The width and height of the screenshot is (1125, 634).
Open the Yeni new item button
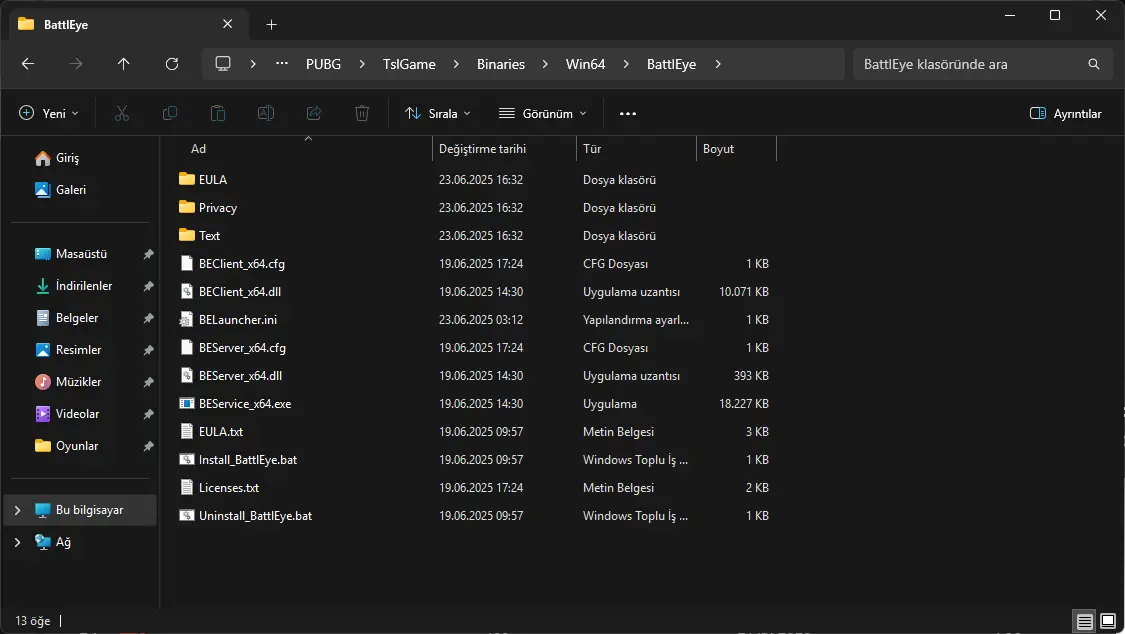(49, 113)
